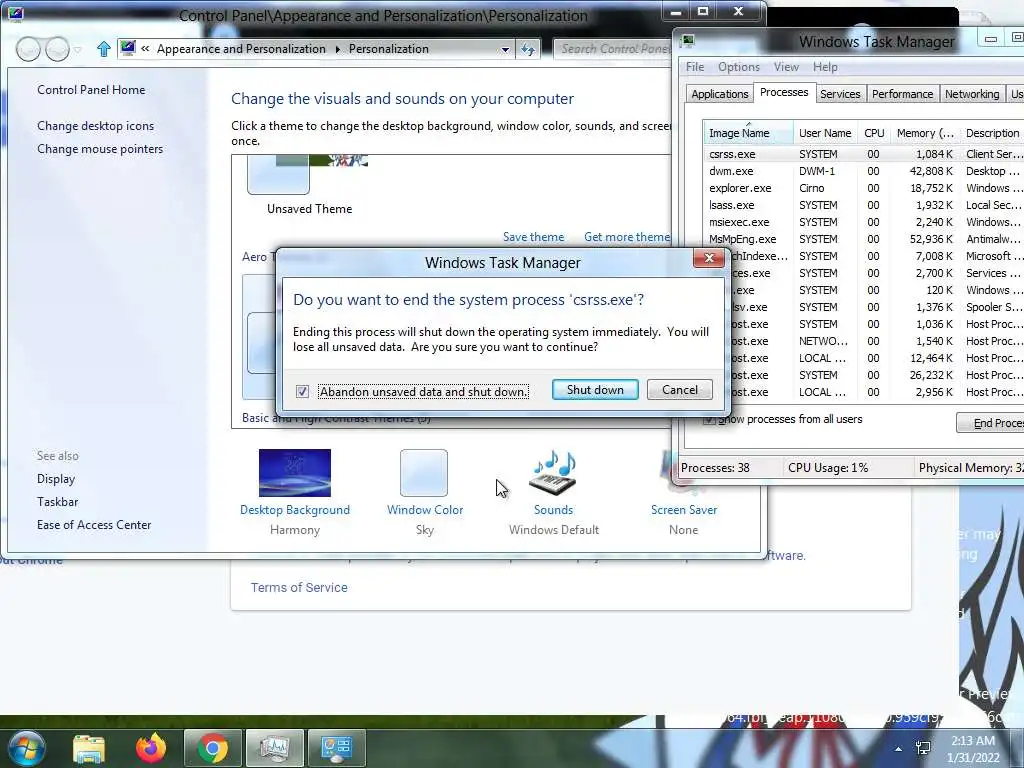
Task: Switch to Control Panel taskbar icon
Action: click(x=336, y=748)
